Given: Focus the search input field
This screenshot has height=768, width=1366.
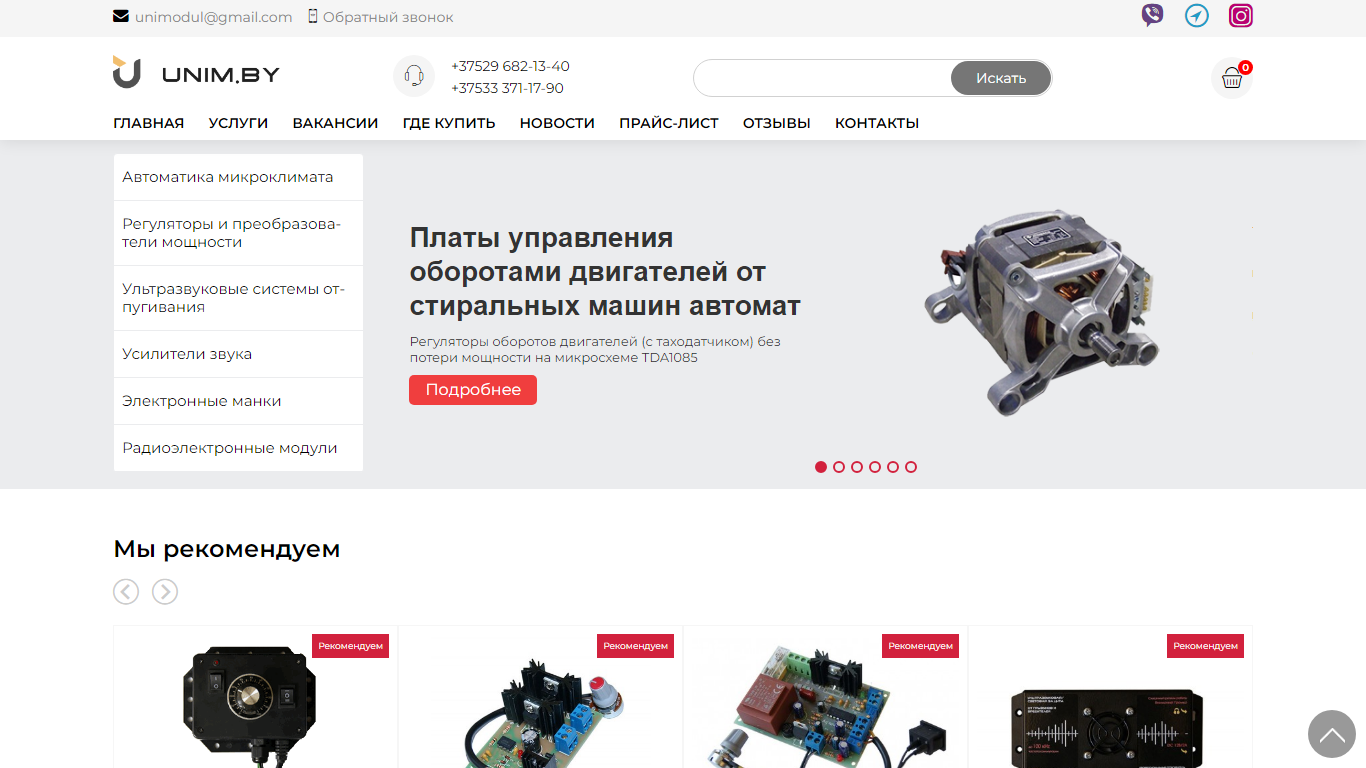Looking at the screenshot, I should (x=822, y=78).
